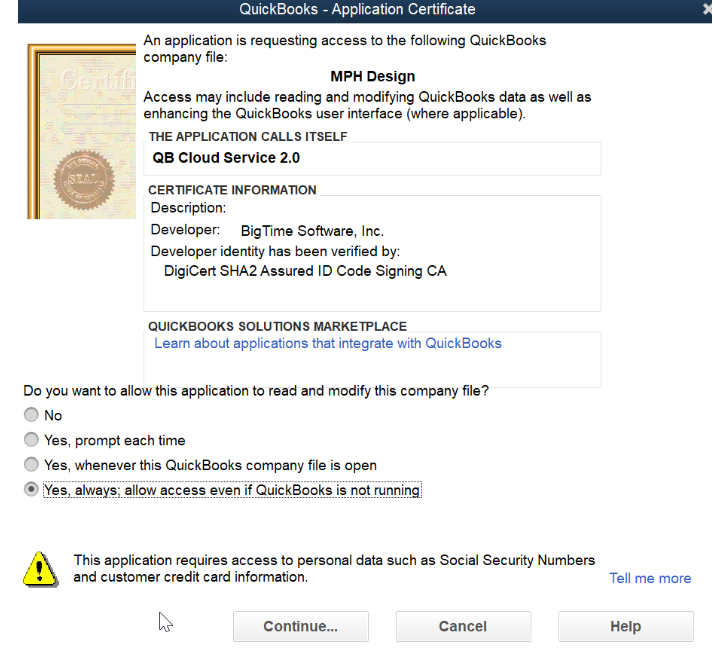
Task: Close the Application Certificate window
Action: click(707, 10)
